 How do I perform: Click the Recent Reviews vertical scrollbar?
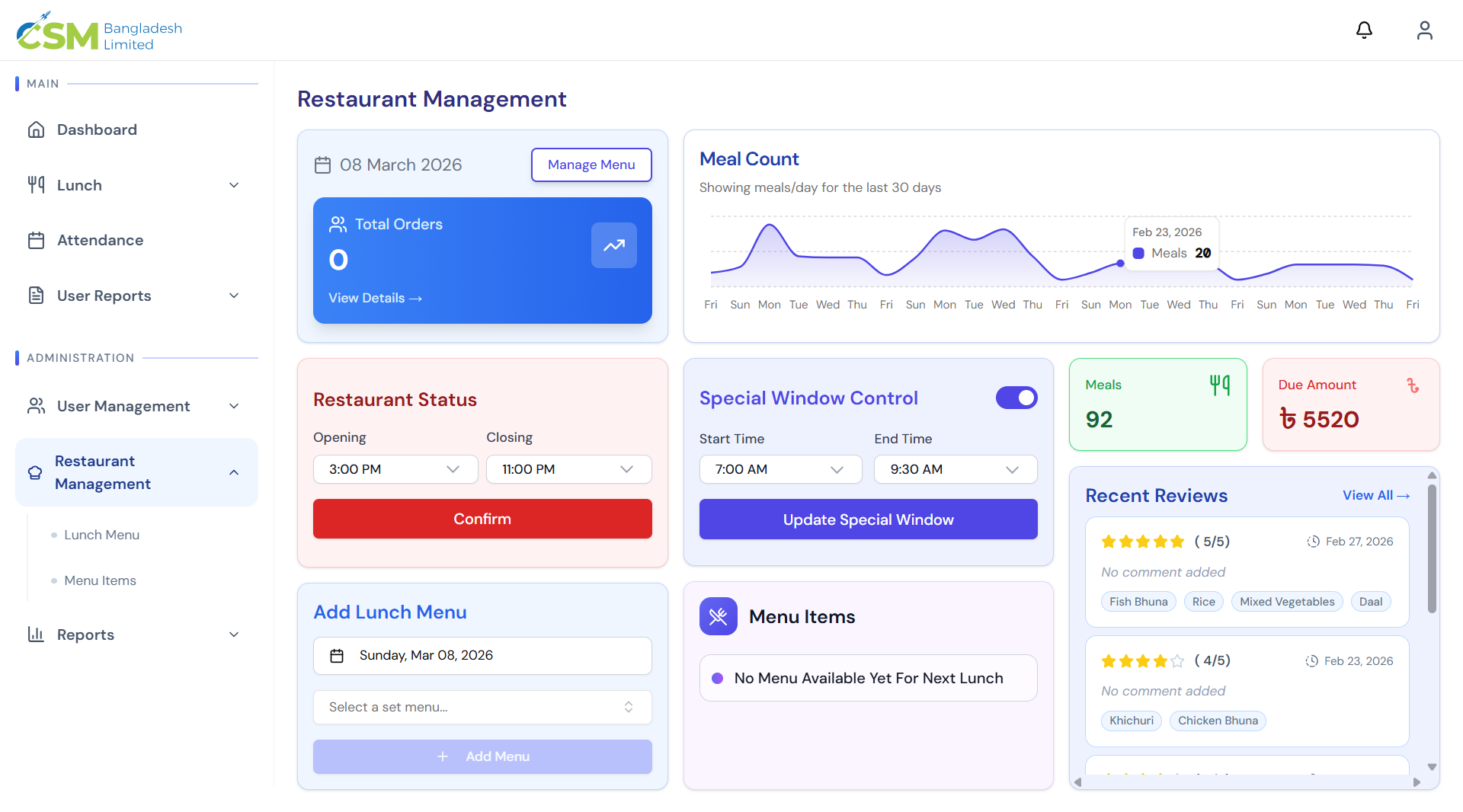(1432, 548)
